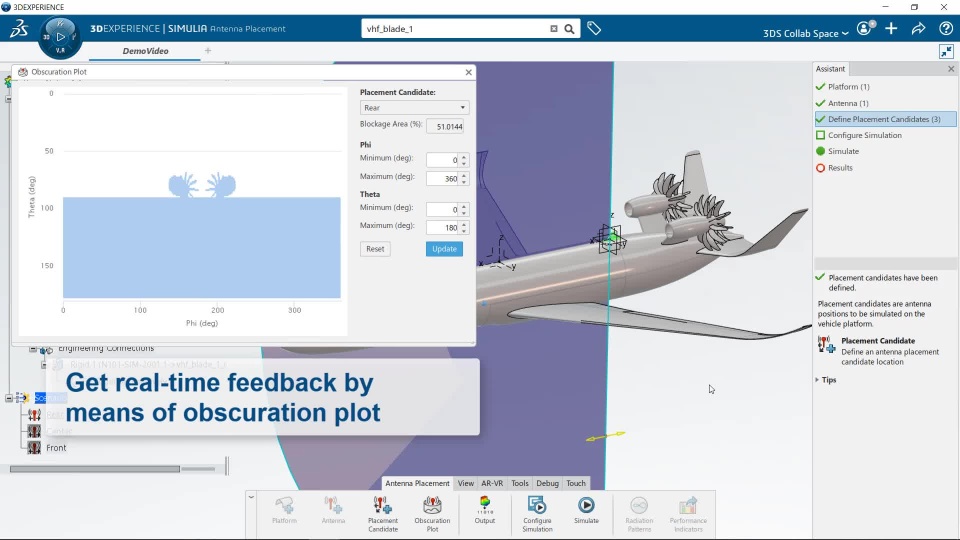The image size is (960, 540).
Task: Click the green antenna marker on fuselage
Action: 612,238
